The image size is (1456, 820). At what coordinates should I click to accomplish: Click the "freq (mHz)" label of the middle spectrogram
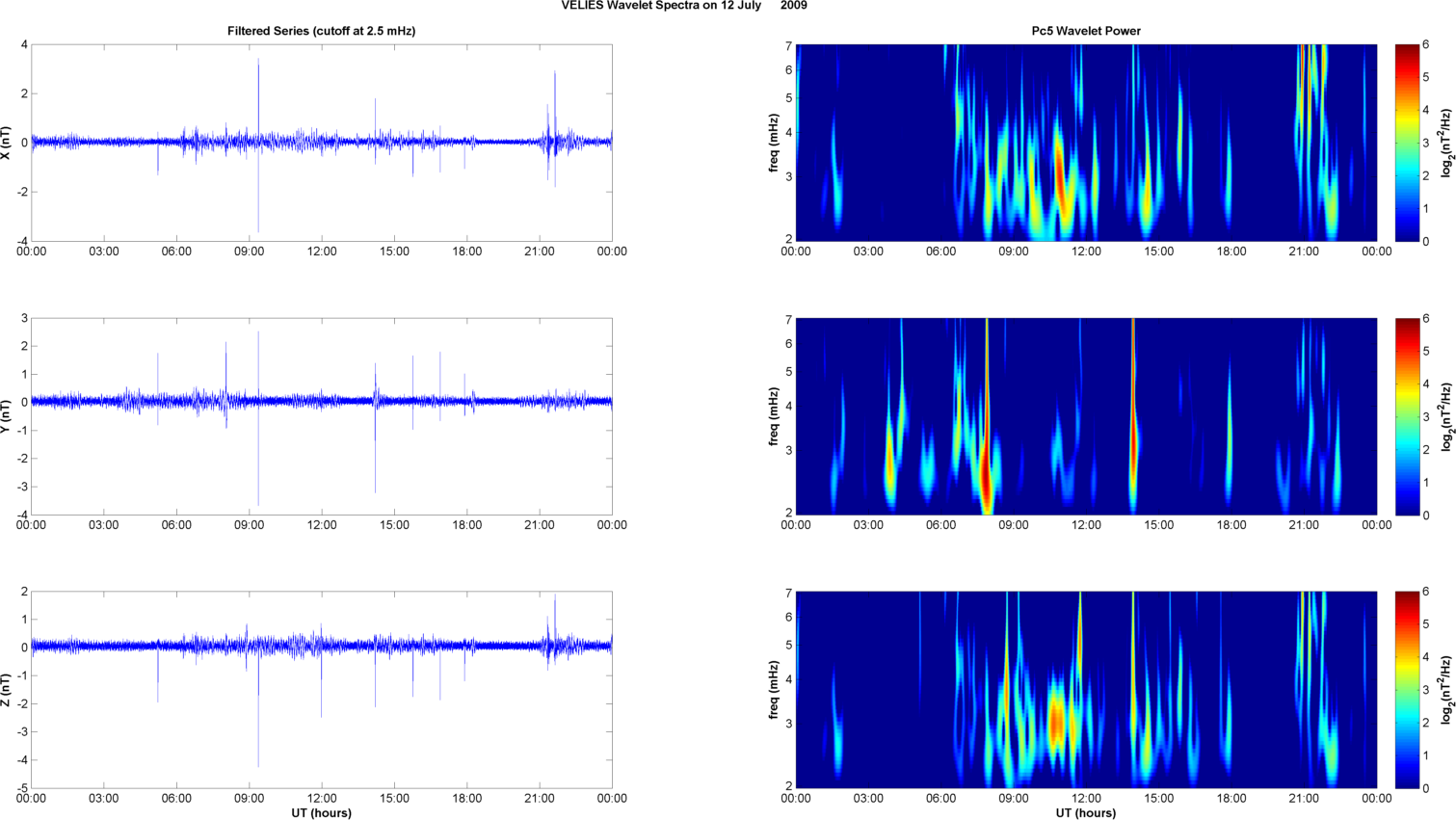click(774, 416)
